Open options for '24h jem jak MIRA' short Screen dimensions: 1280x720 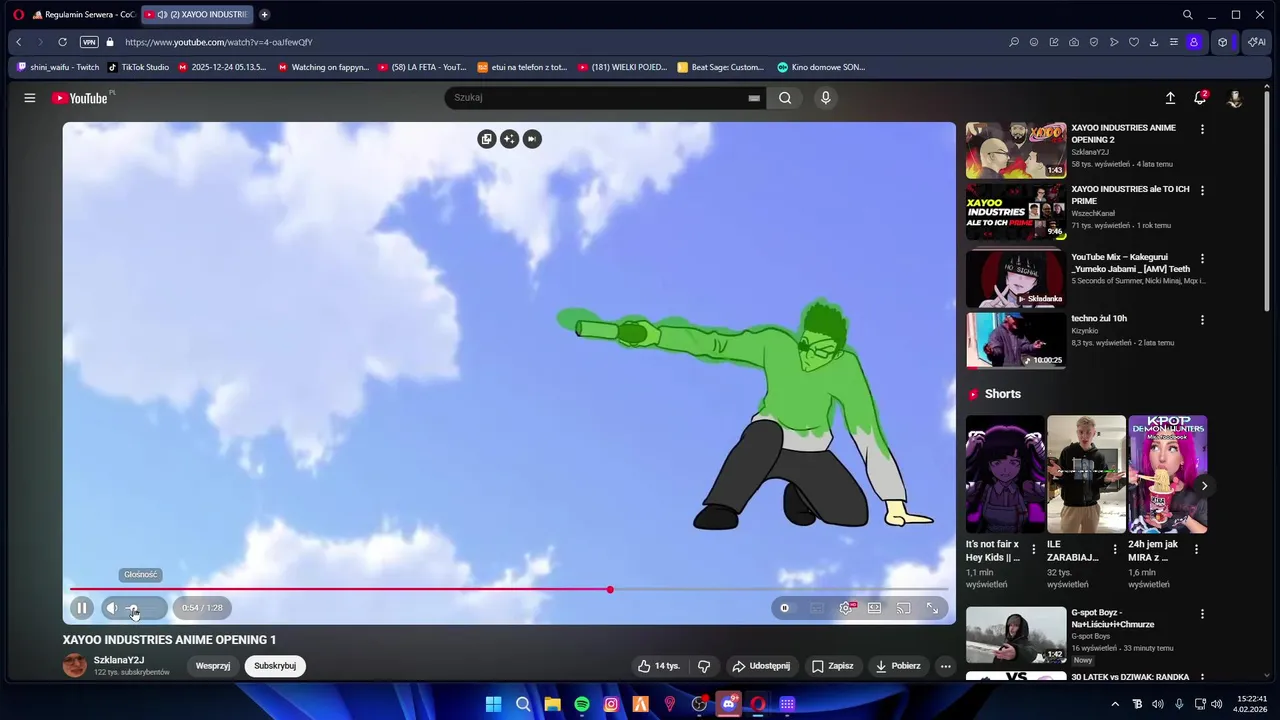pyautogui.click(x=1196, y=549)
